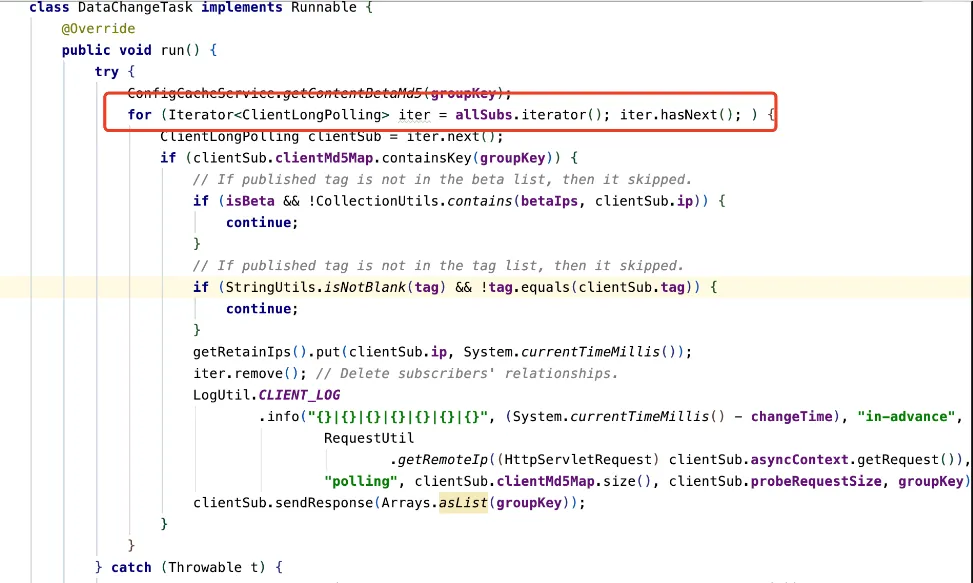Click the betaIps argument

(x=549, y=201)
